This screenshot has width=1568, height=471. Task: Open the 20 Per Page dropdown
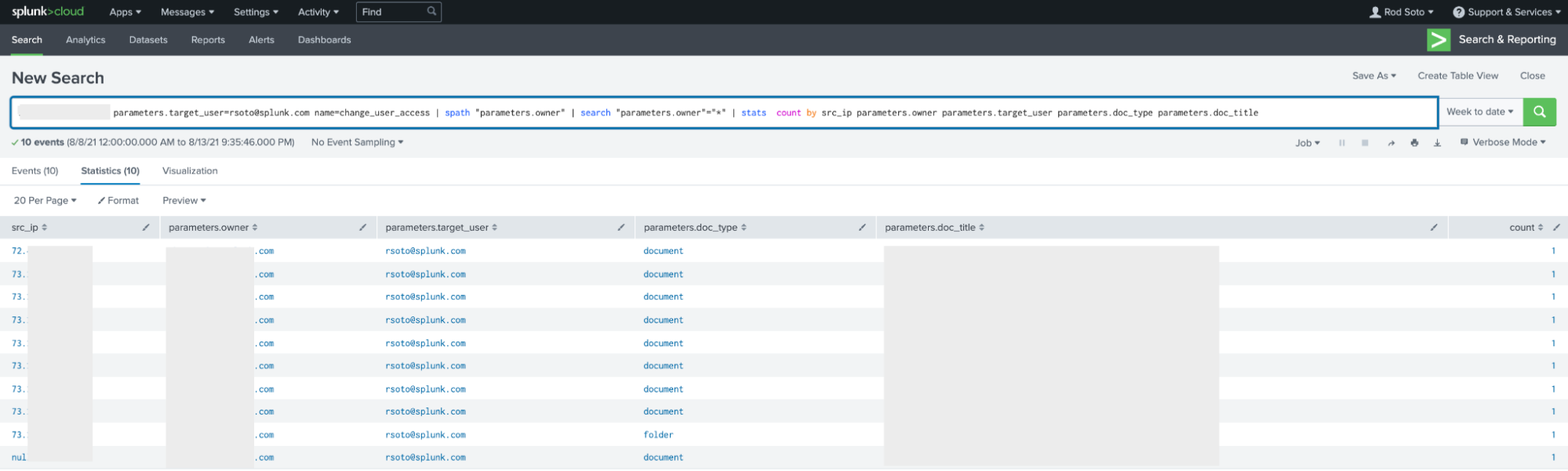(x=45, y=201)
